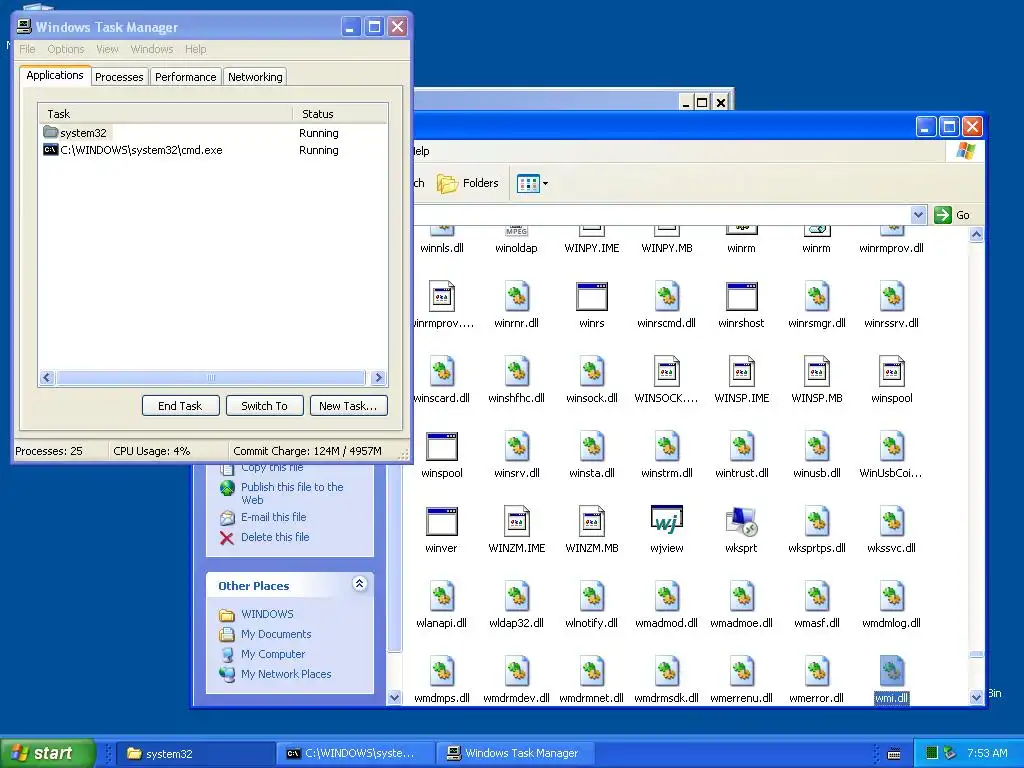The height and width of the screenshot is (768, 1024).
Task: Open the winrnr.dll file icon
Action: tap(517, 296)
